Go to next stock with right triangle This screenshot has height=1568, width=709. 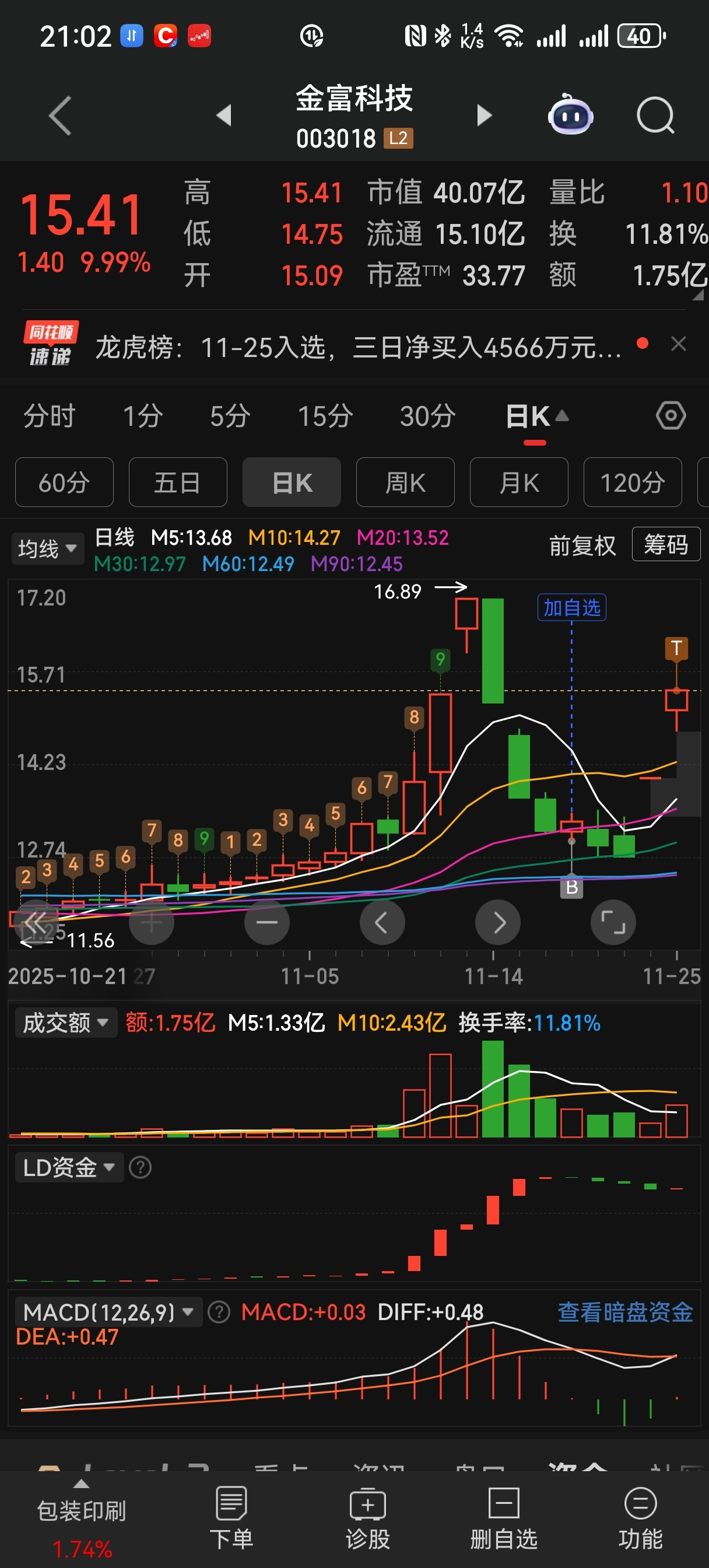coord(484,115)
